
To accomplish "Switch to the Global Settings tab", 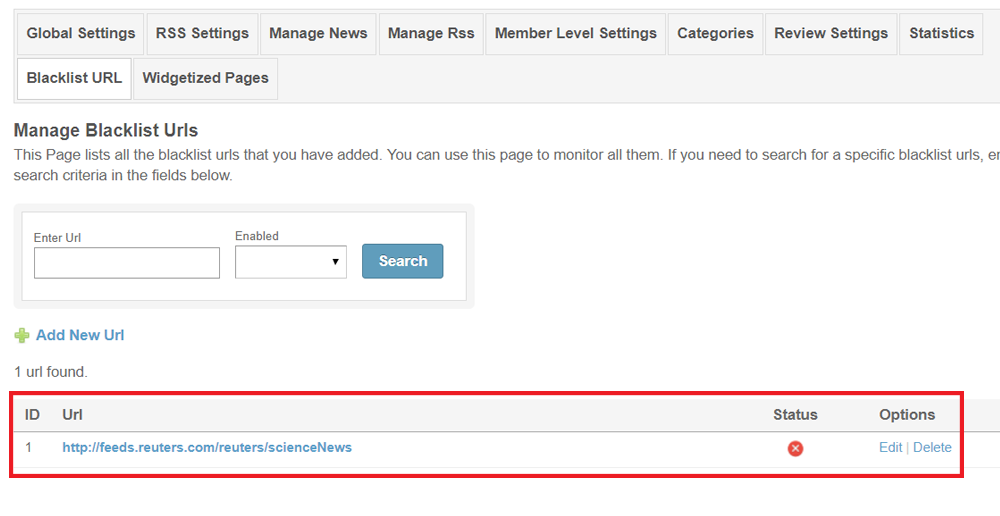I will 80,34.
